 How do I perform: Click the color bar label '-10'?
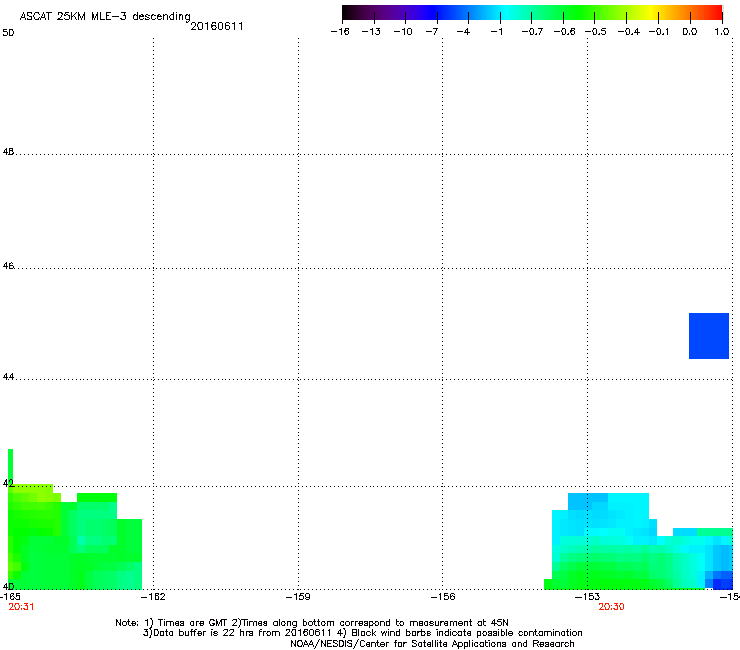[x=403, y=32]
